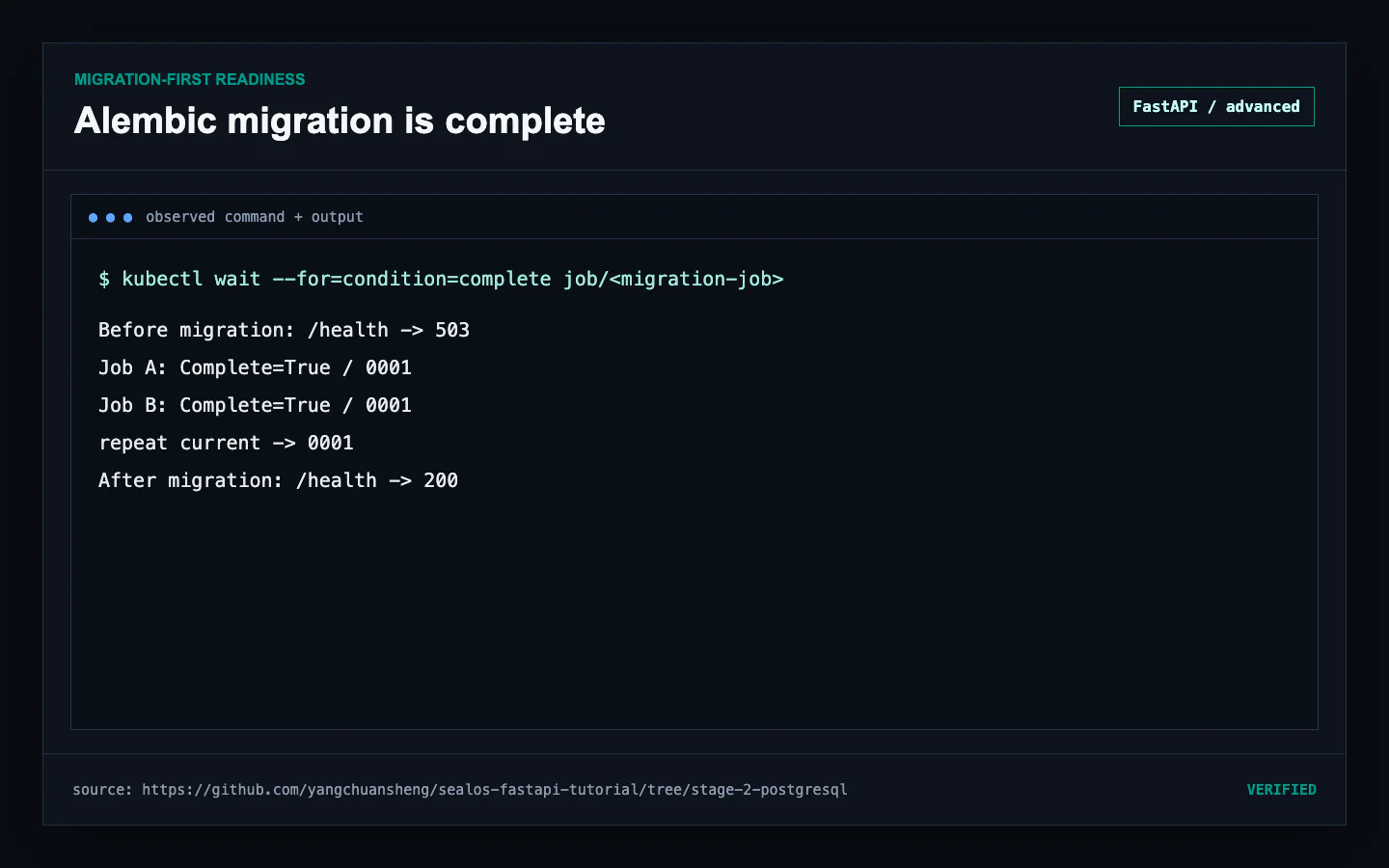This screenshot has height=868, width=1389.
Task: Select the "Before migration: /health -> 503" line
Action: (x=284, y=330)
